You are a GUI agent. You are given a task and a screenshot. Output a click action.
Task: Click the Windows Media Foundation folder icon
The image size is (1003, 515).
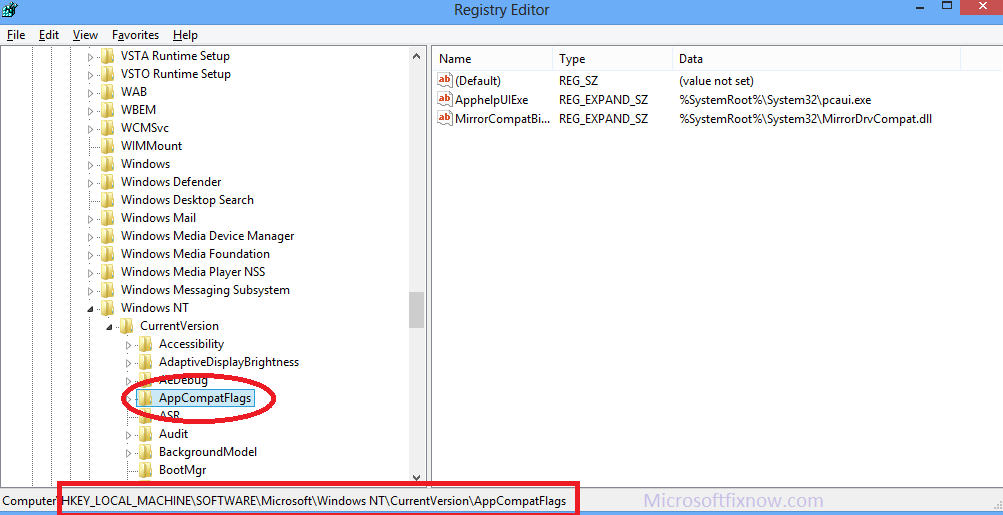(x=108, y=253)
